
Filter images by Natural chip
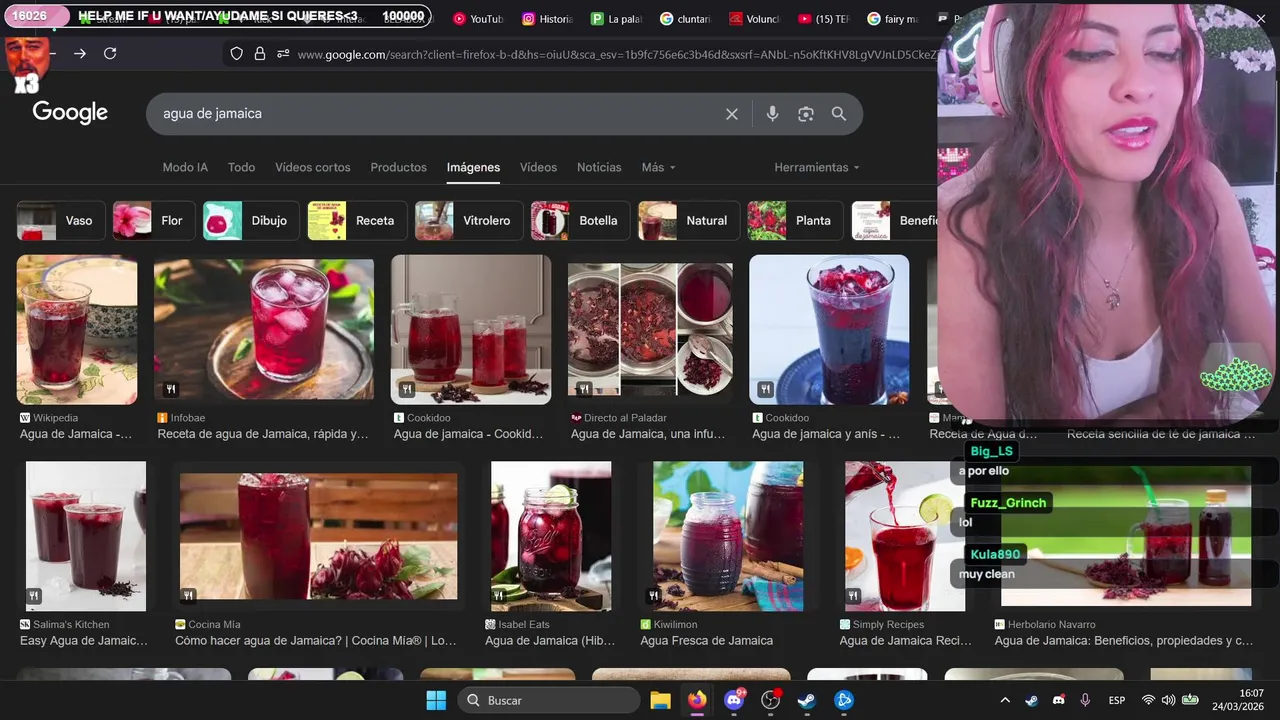(689, 221)
